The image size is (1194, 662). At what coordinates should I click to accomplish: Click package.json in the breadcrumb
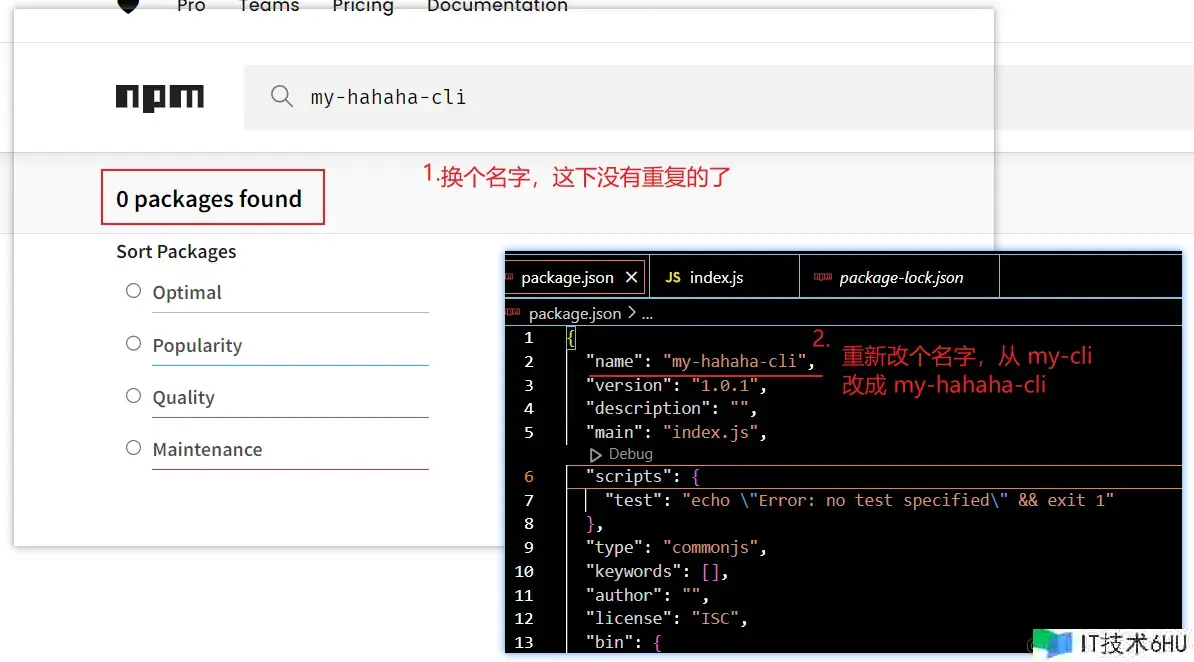575,313
